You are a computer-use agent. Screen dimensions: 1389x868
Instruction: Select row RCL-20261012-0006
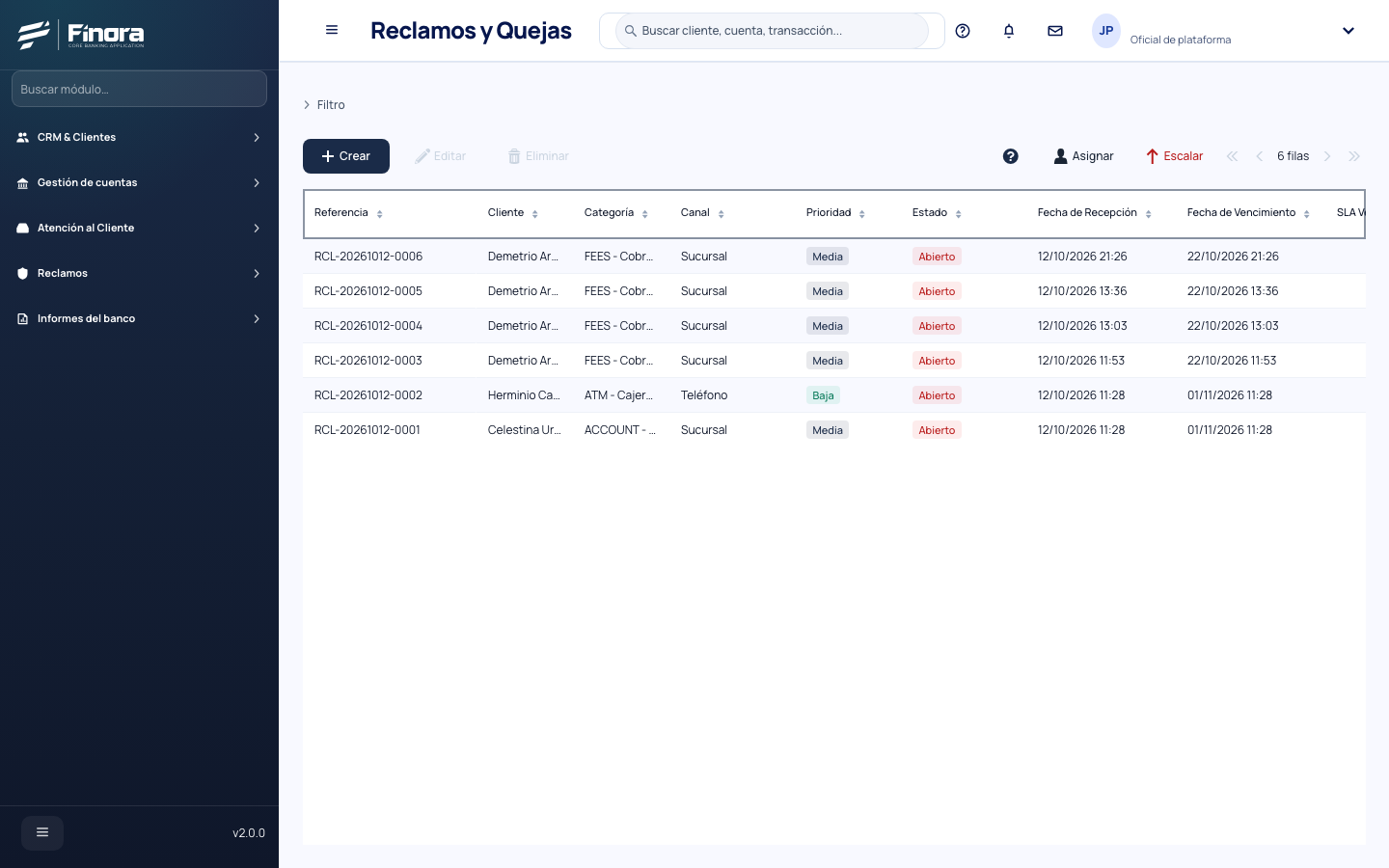[x=834, y=257]
